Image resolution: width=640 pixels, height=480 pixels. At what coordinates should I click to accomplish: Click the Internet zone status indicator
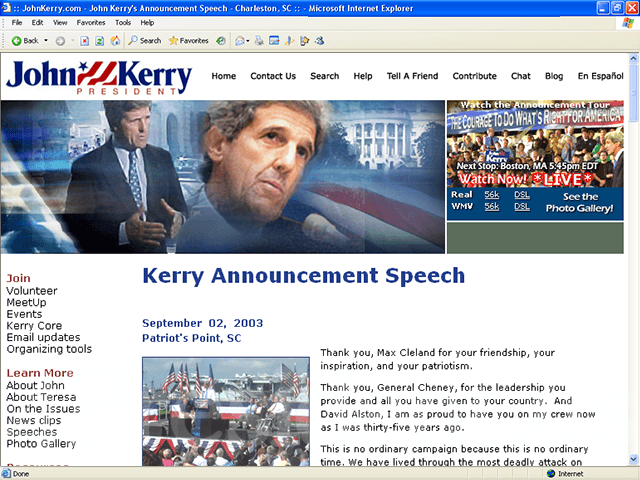point(566,473)
